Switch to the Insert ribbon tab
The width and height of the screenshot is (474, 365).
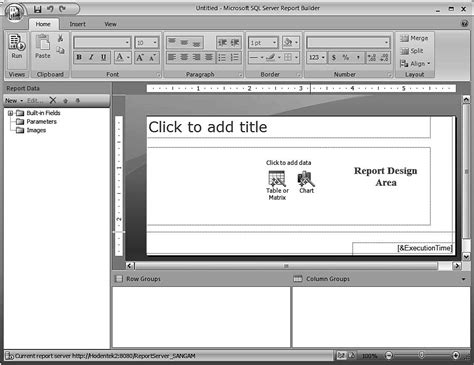pos(77,24)
